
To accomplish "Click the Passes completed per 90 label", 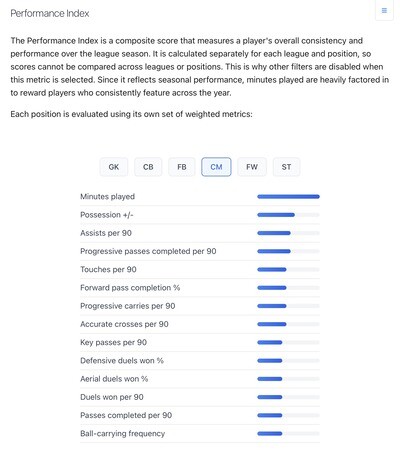I will pos(126,415).
